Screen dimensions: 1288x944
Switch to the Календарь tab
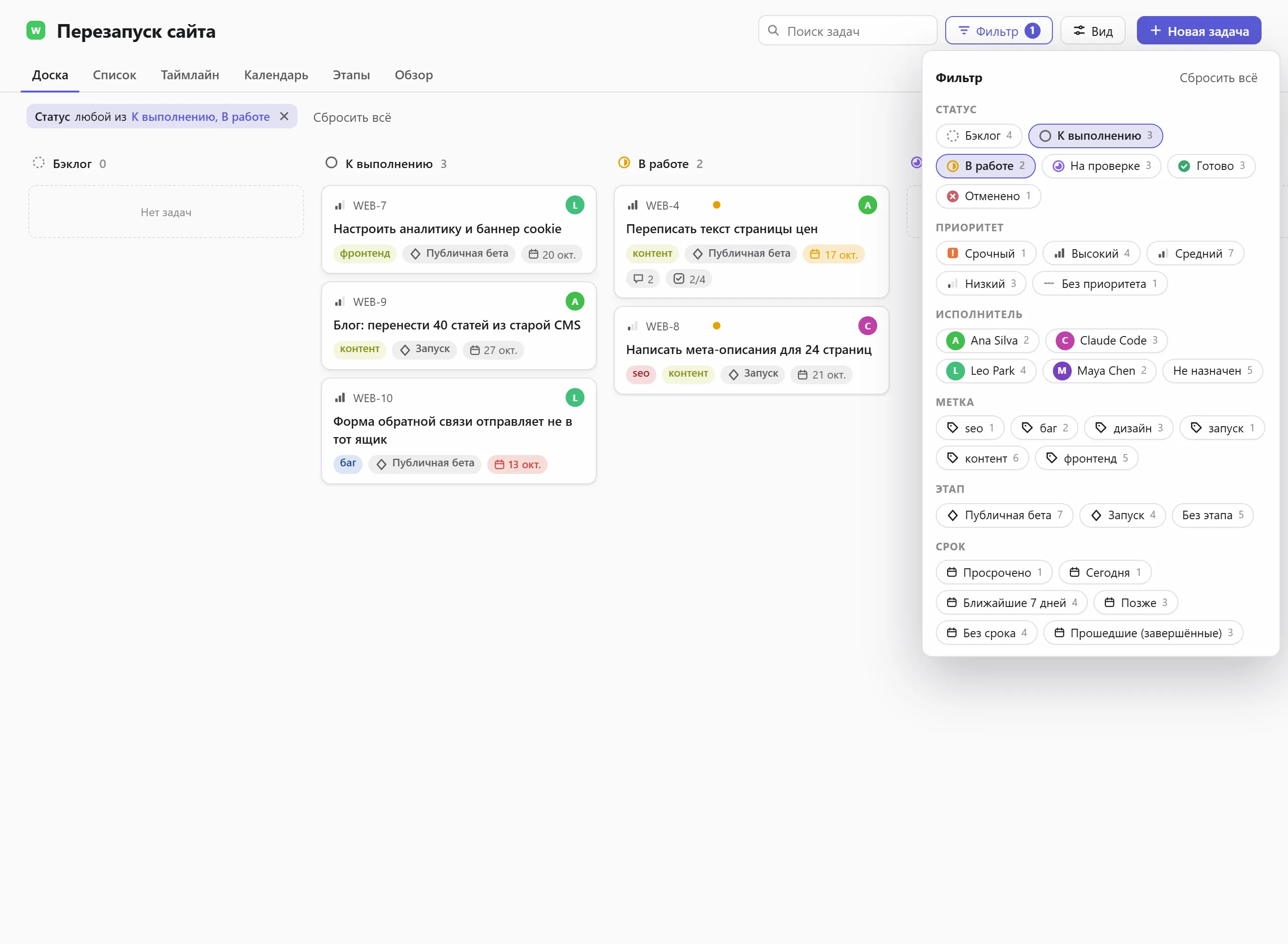pyautogui.click(x=276, y=75)
